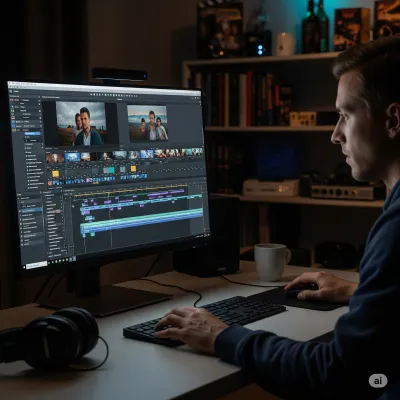The width and height of the screenshot is (400, 400).
Task: Select the wide teal-blue audio track clip
Action: pyautogui.click(x=141, y=220)
